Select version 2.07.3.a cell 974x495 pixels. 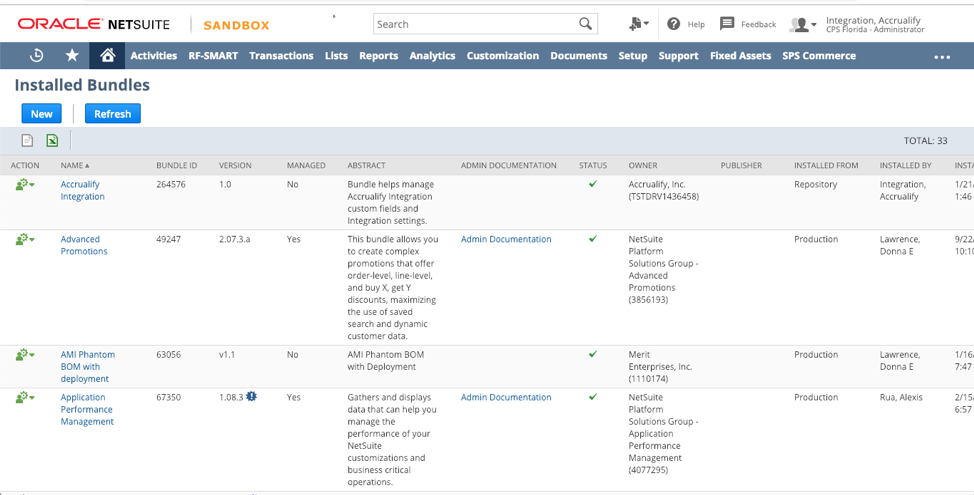coord(234,239)
